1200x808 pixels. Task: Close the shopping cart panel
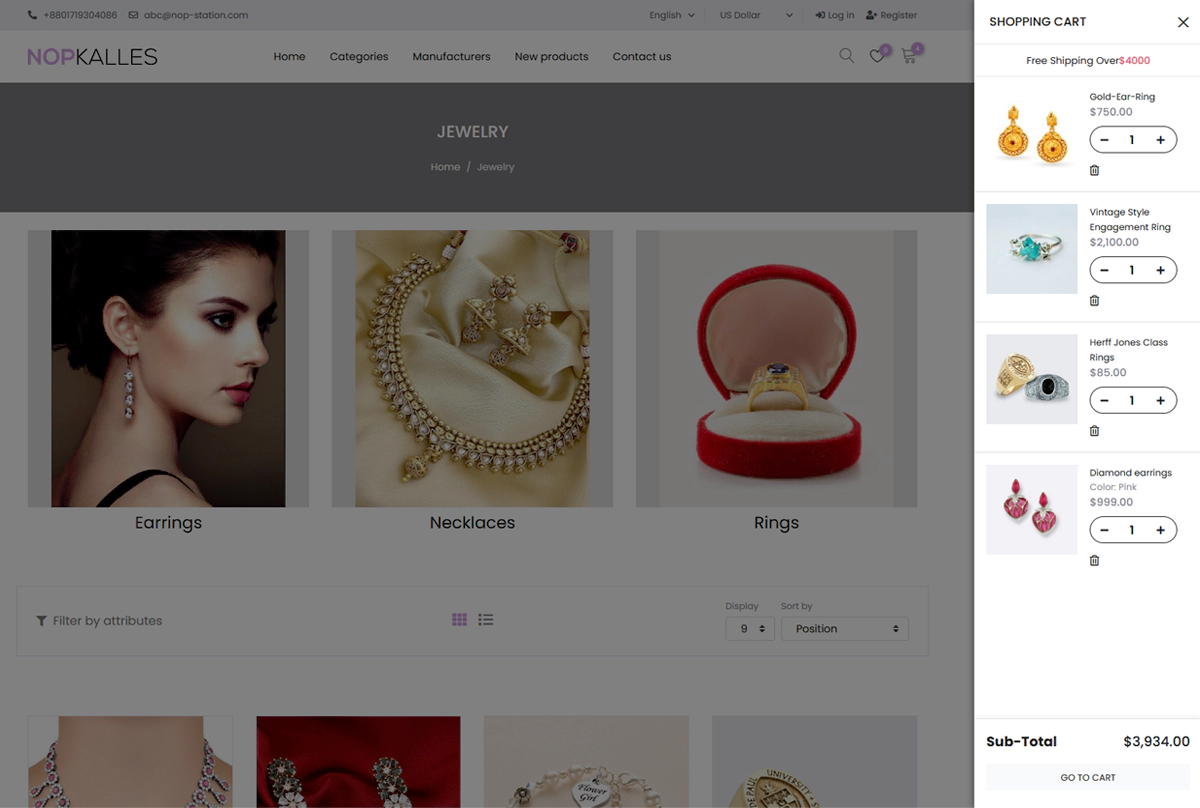[1183, 22]
